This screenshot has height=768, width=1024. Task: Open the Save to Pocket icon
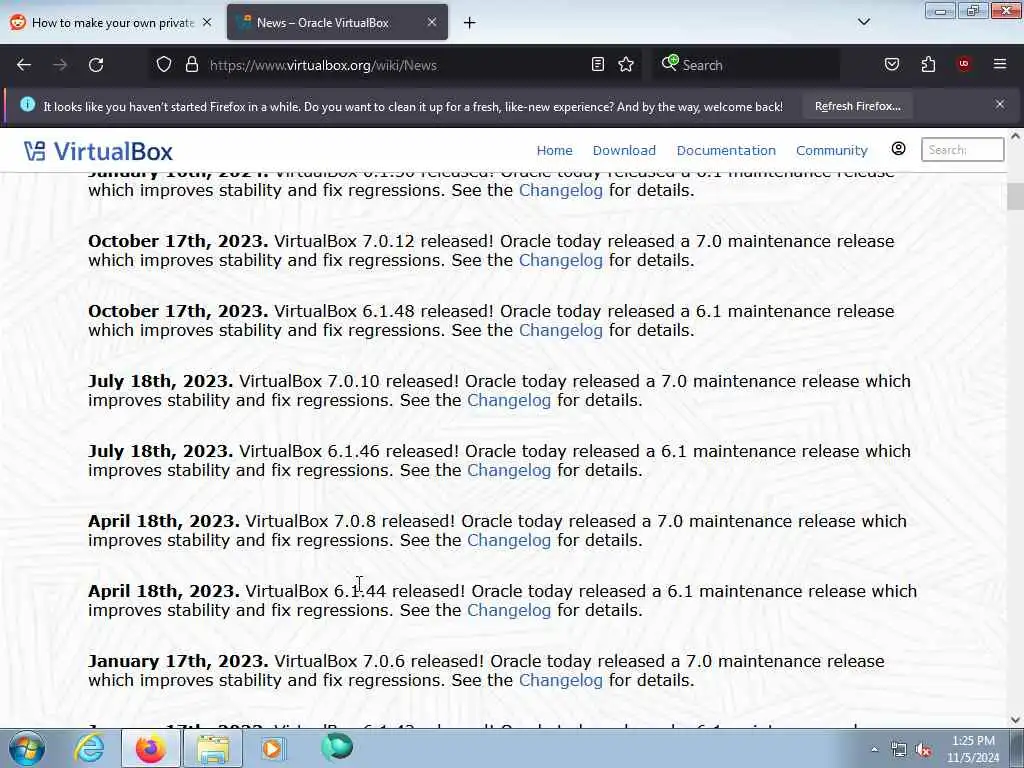891,64
